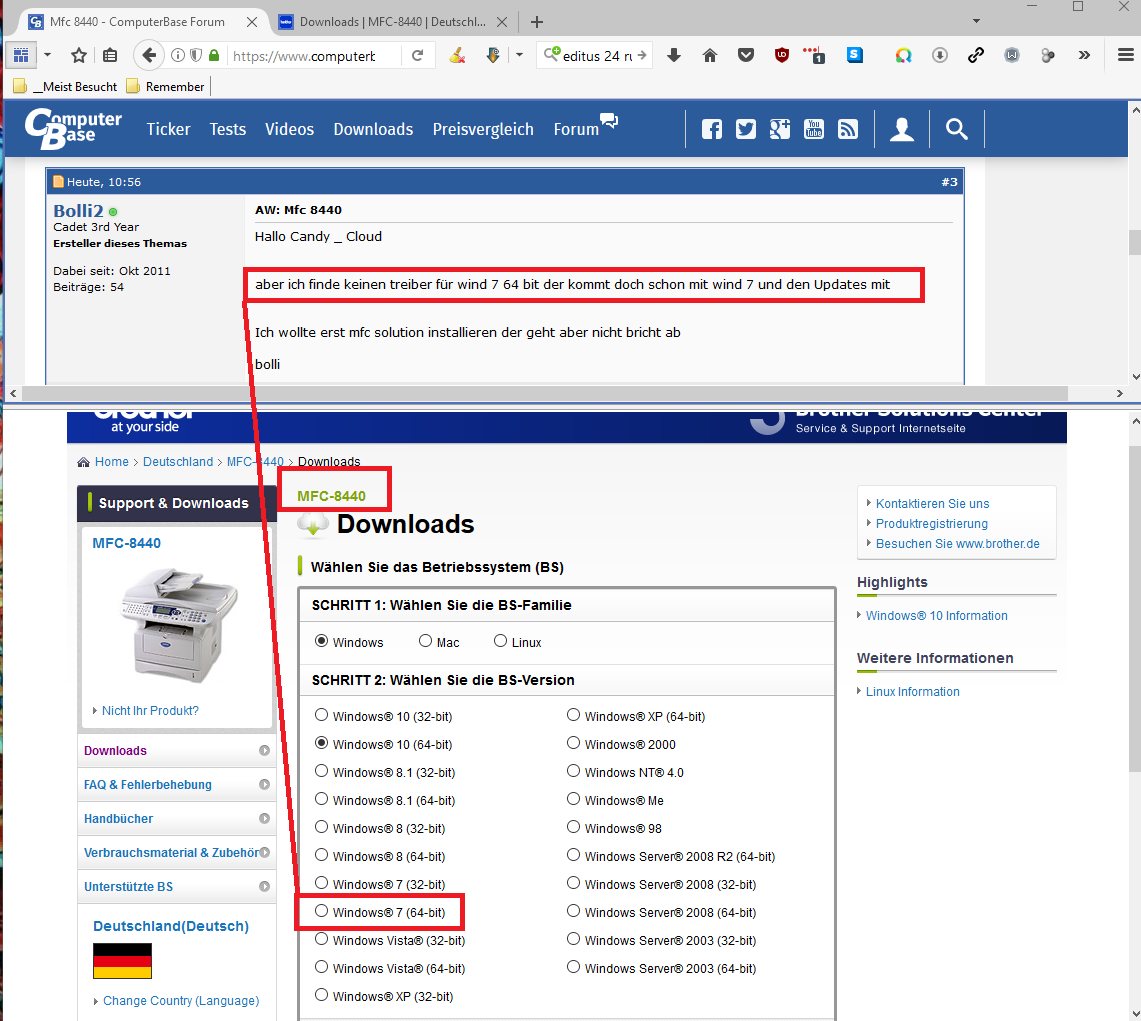Click the Nicht Ihr Produkt? link
This screenshot has height=1021, width=1141.
(x=150, y=711)
